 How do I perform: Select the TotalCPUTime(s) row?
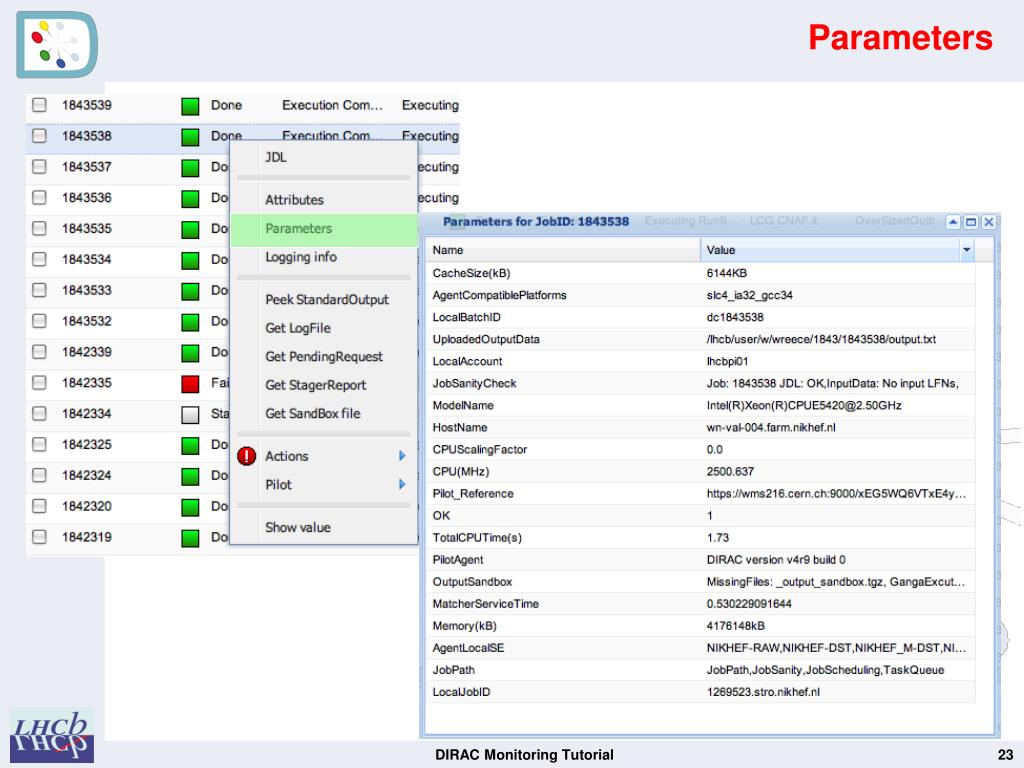tap(700, 537)
